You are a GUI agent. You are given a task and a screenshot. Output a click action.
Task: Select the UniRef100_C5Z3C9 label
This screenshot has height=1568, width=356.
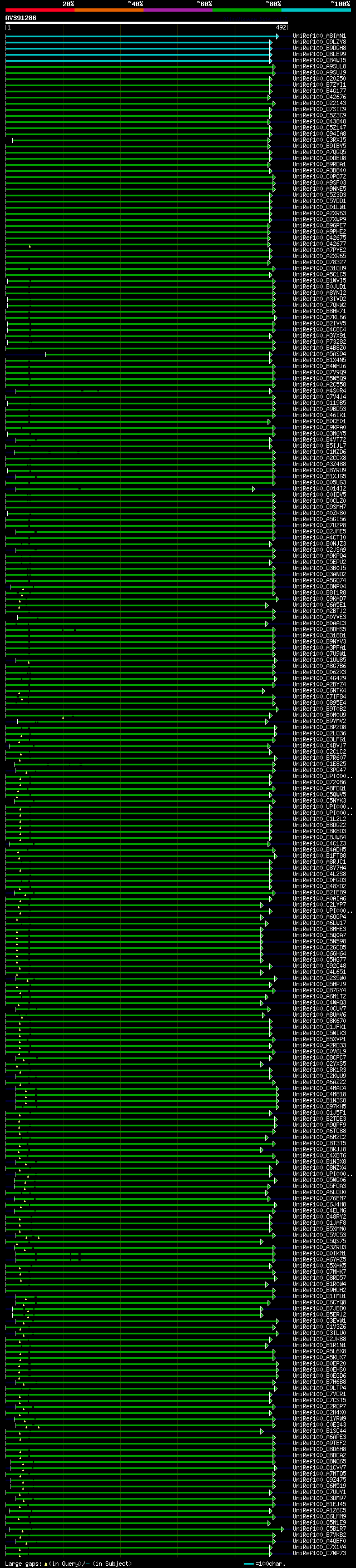[319, 116]
